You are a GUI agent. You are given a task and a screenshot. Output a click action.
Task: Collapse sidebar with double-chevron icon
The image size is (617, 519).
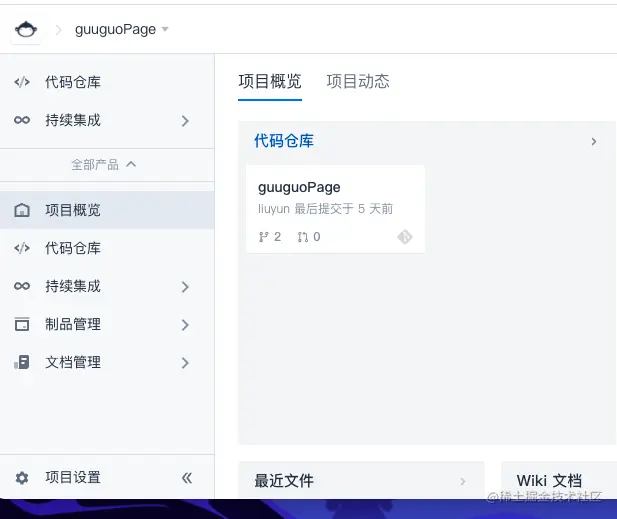coord(187,478)
